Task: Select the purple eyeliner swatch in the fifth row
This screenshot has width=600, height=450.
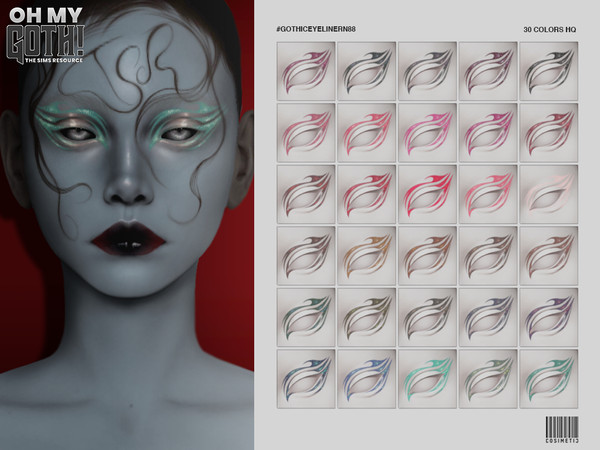Action: click(x=550, y=317)
